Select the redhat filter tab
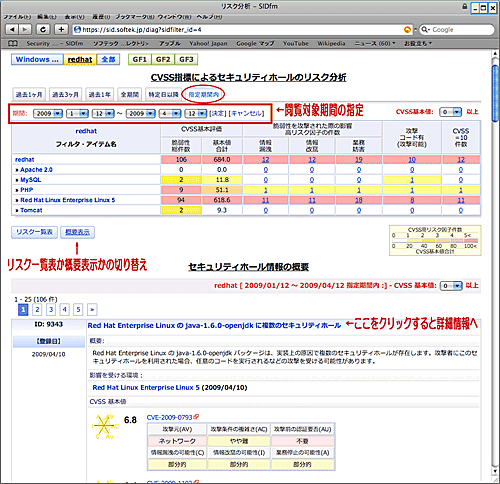The width and height of the screenshot is (500, 484). pos(80,60)
